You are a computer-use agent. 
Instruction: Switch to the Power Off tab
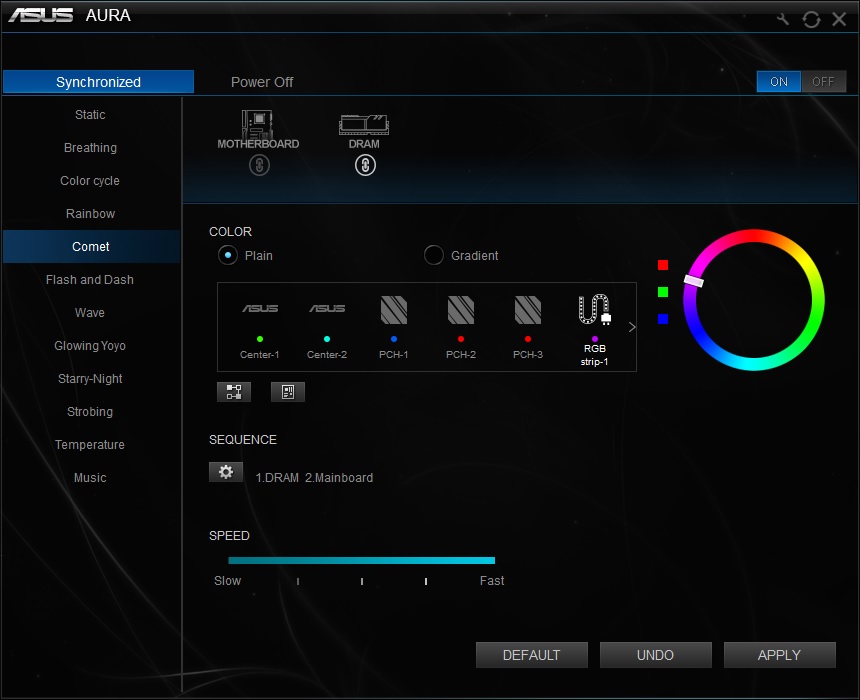262,82
